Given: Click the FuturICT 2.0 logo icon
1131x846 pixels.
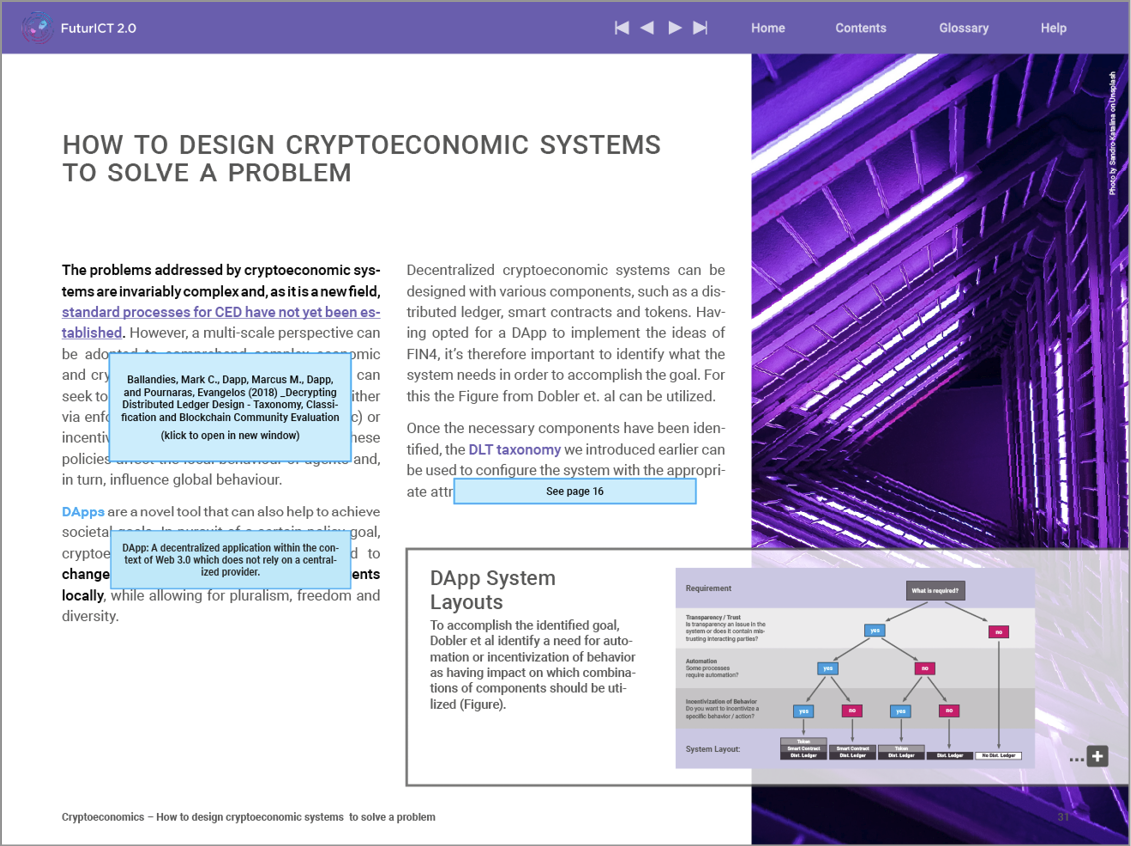Looking at the screenshot, I should point(37,28).
